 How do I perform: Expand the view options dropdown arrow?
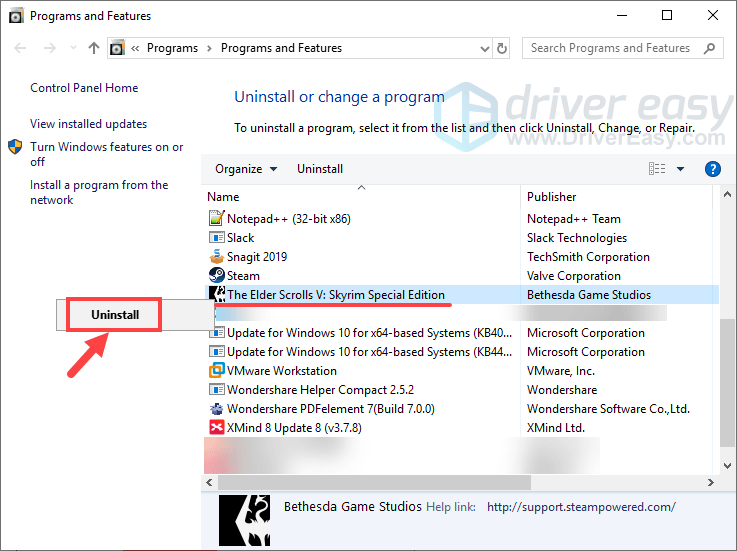681,169
